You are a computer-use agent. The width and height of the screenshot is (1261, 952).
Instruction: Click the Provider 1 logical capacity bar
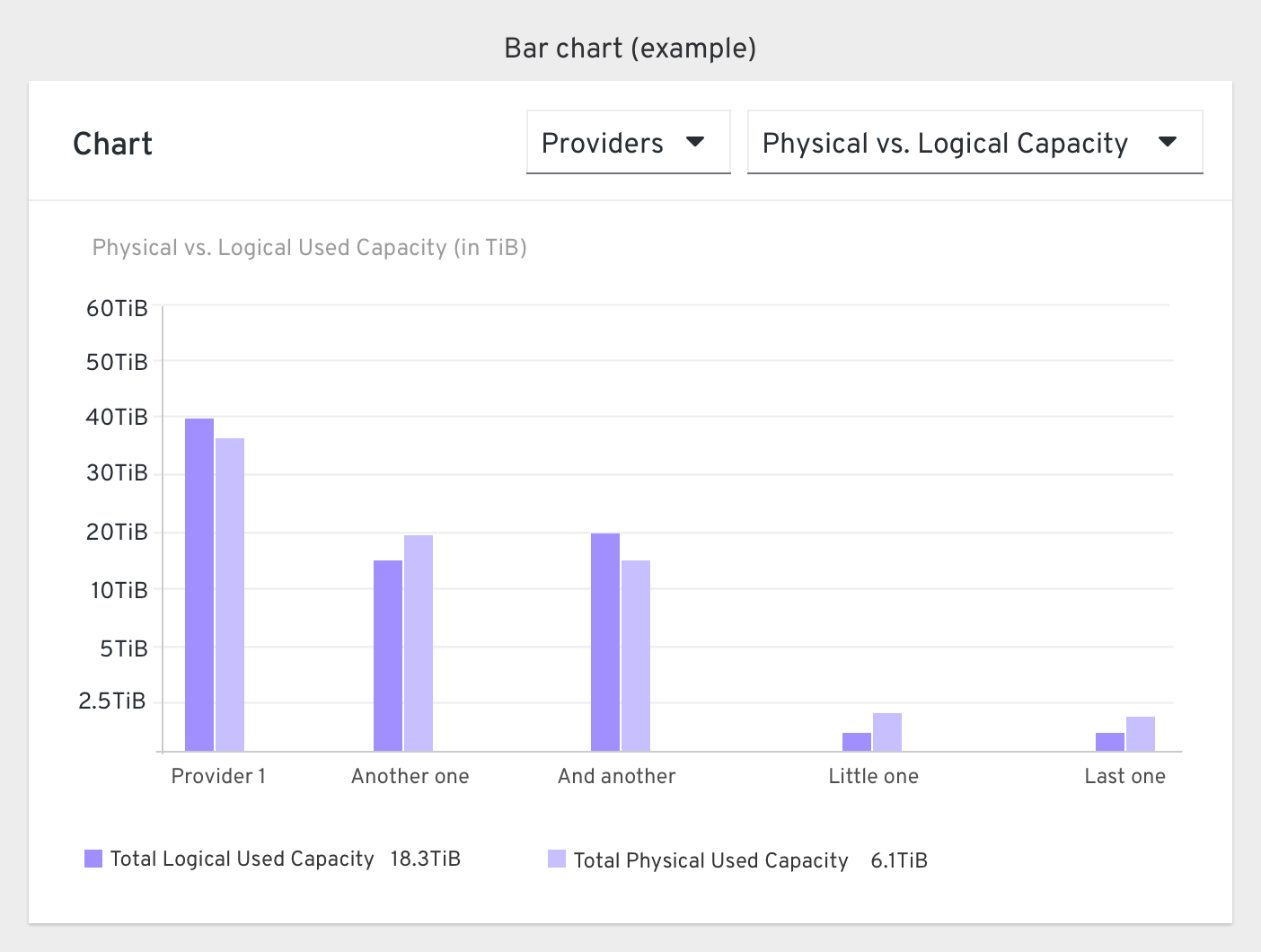click(x=199, y=585)
